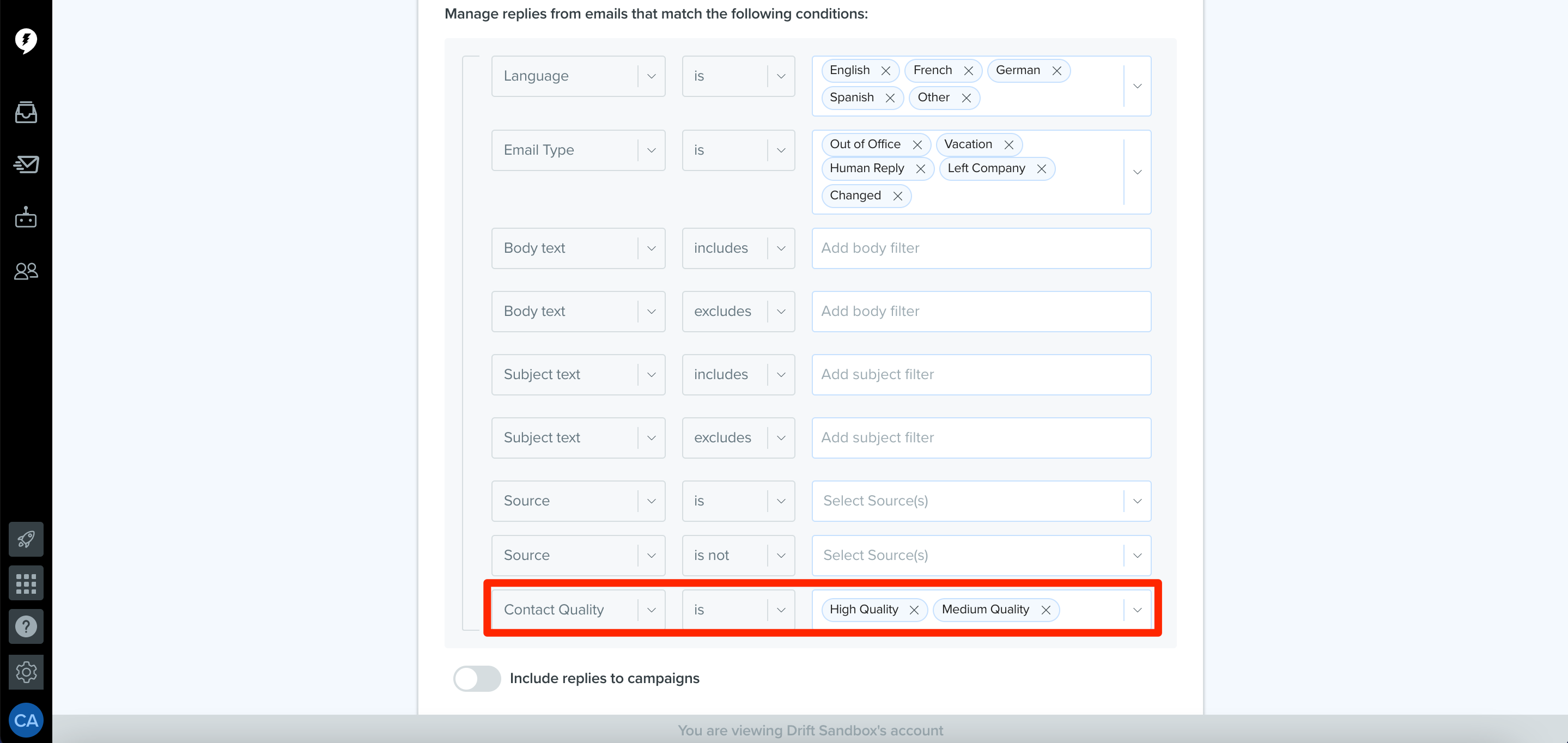Click Add subject filter field for excludes
The height and width of the screenshot is (743, 1568).
click(x=981, y=437)
